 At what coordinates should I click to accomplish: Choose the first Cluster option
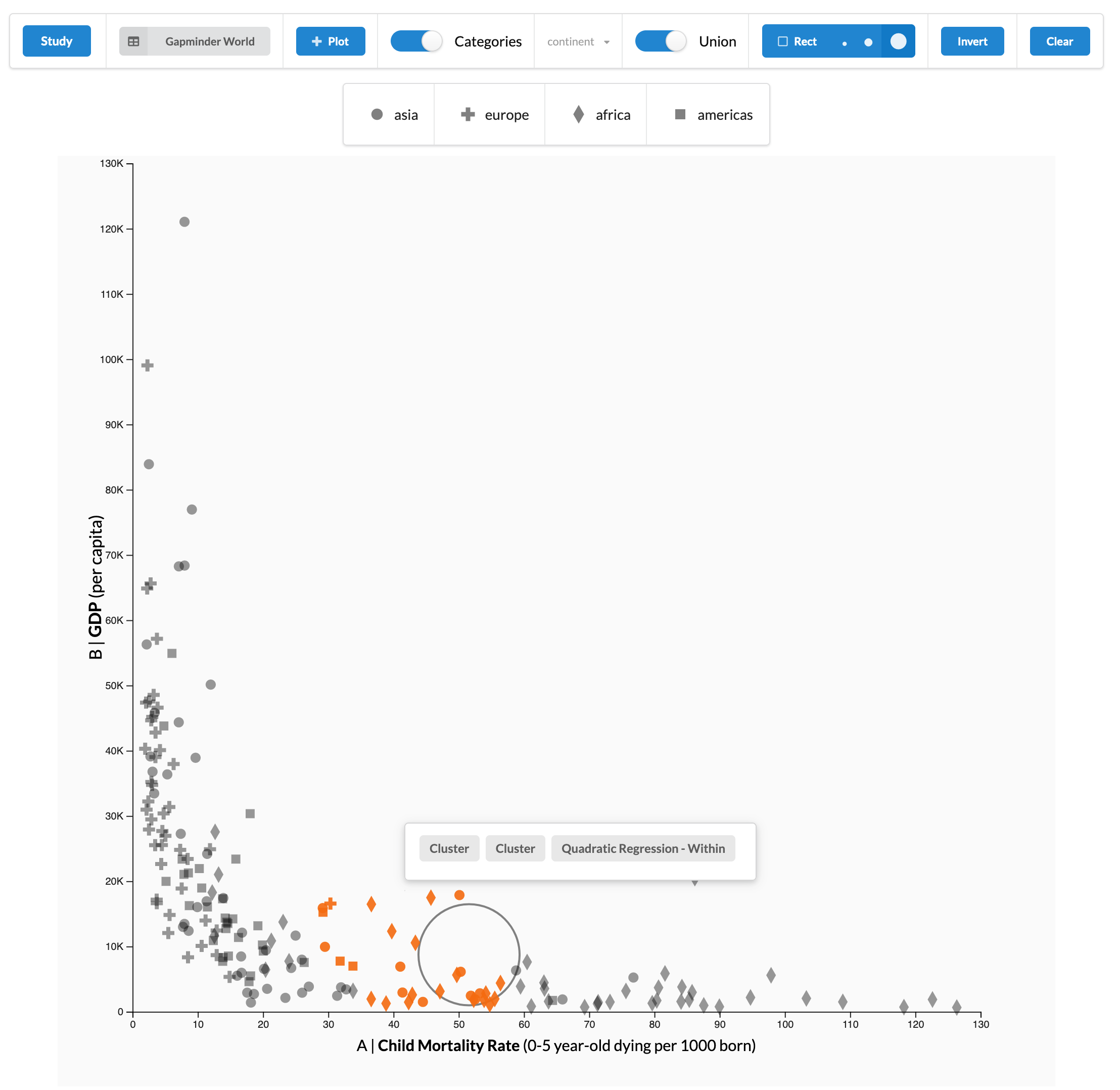[449, 849]
